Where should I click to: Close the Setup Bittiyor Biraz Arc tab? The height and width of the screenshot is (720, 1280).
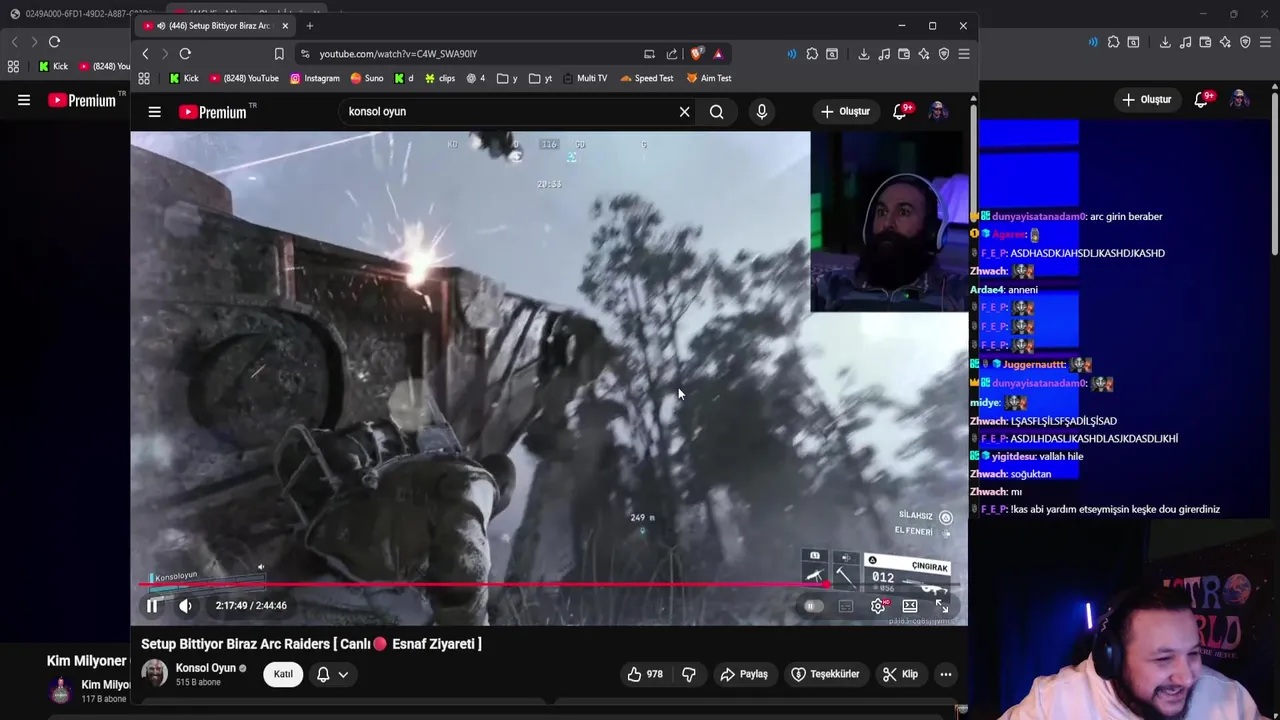click(285, 25)
